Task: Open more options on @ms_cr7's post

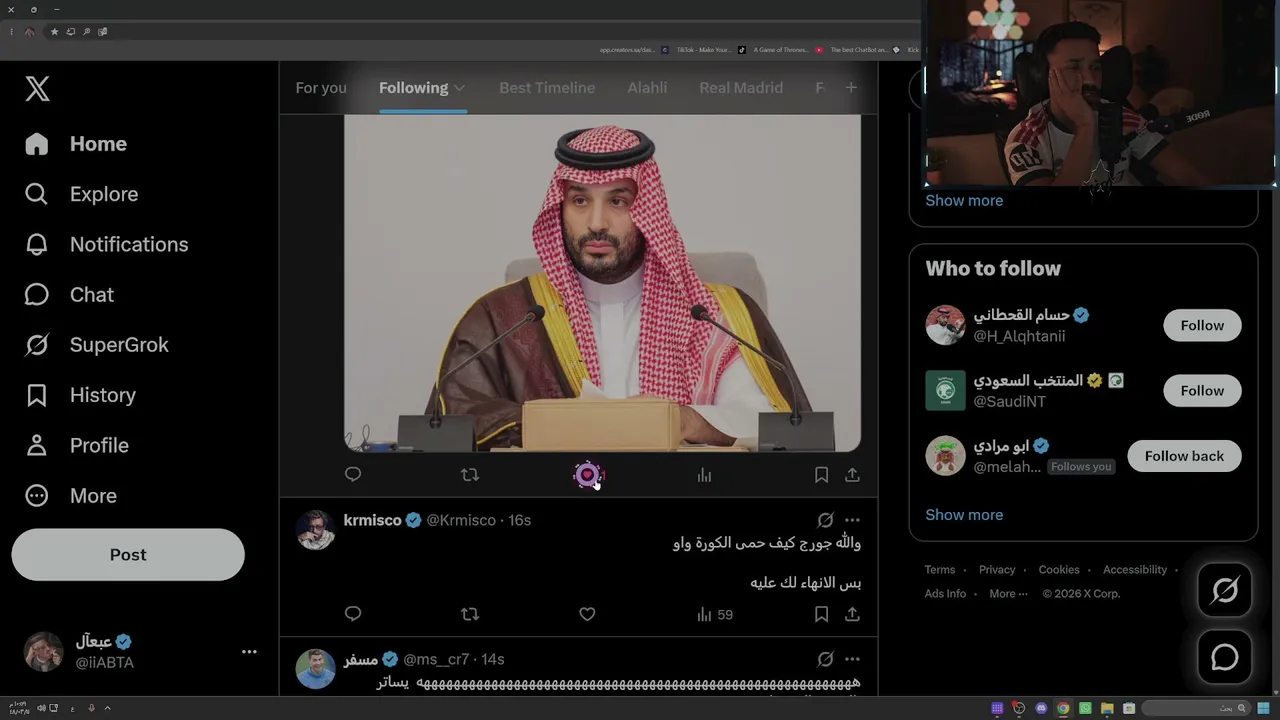Action: pyautogui.click(x=852, y=659)
